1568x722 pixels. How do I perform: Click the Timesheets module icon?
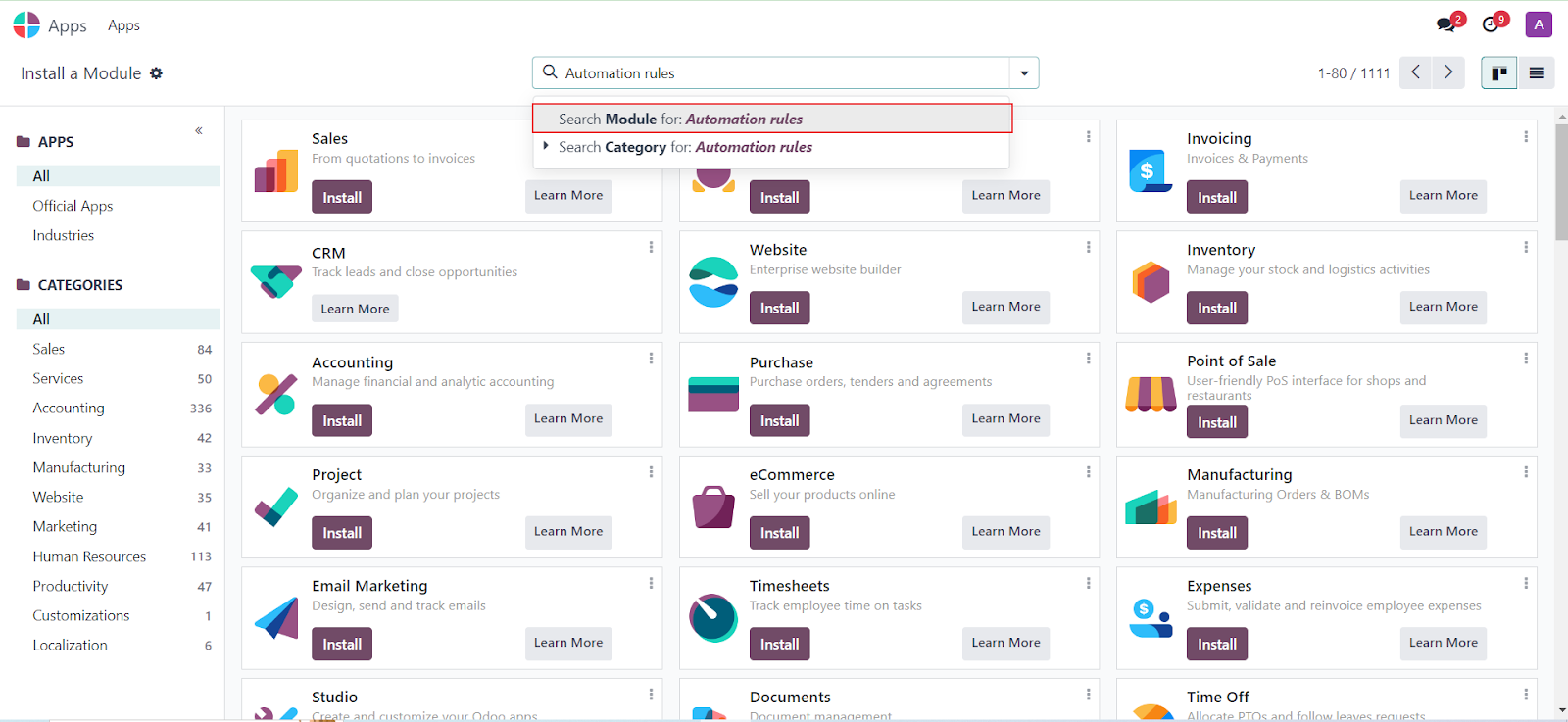click(x=713, y=618)
